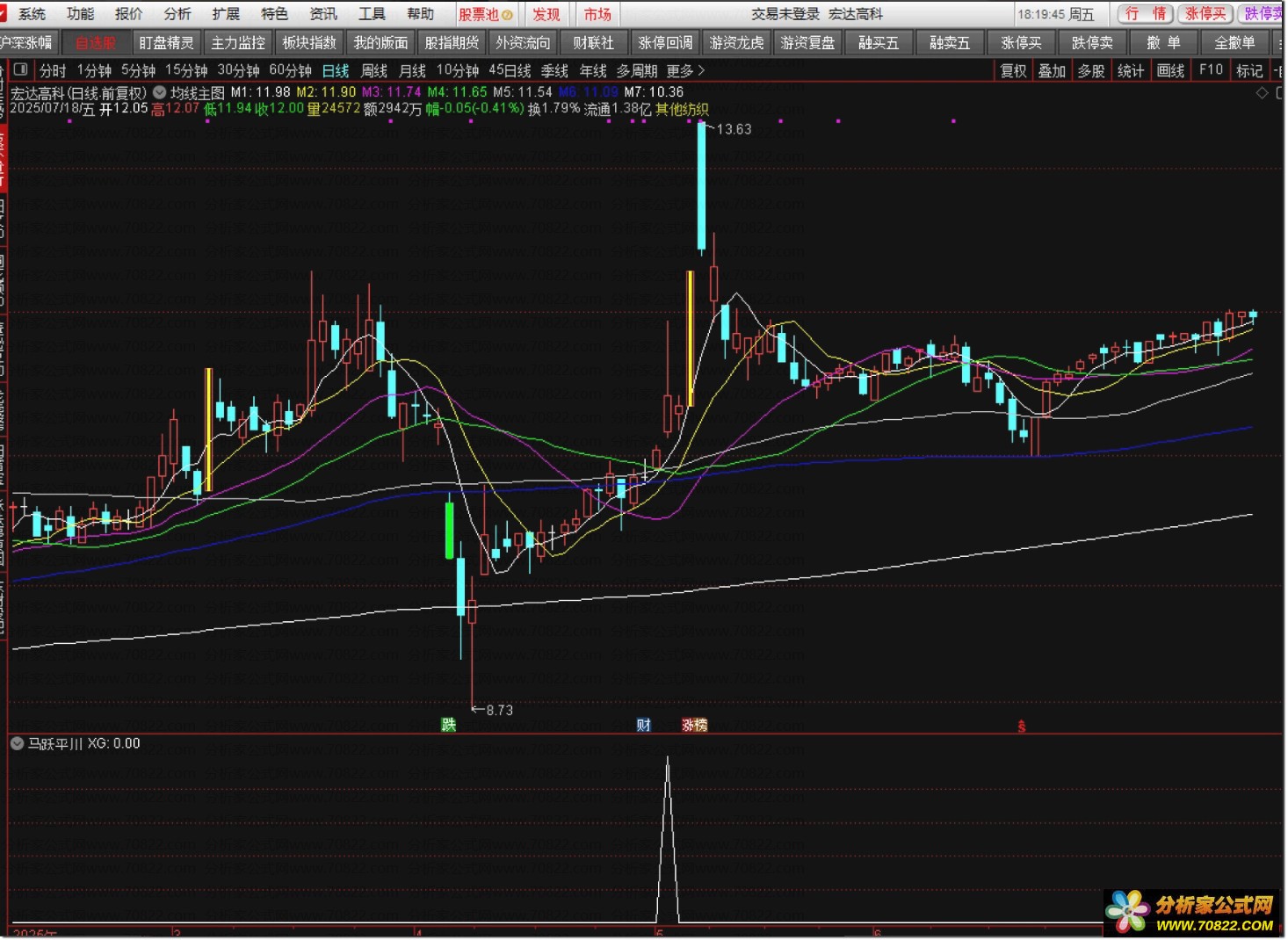This screenshot has height=940, width=1288.
Task: Click the 全撤单 toolbar button
Action: 1234,42
